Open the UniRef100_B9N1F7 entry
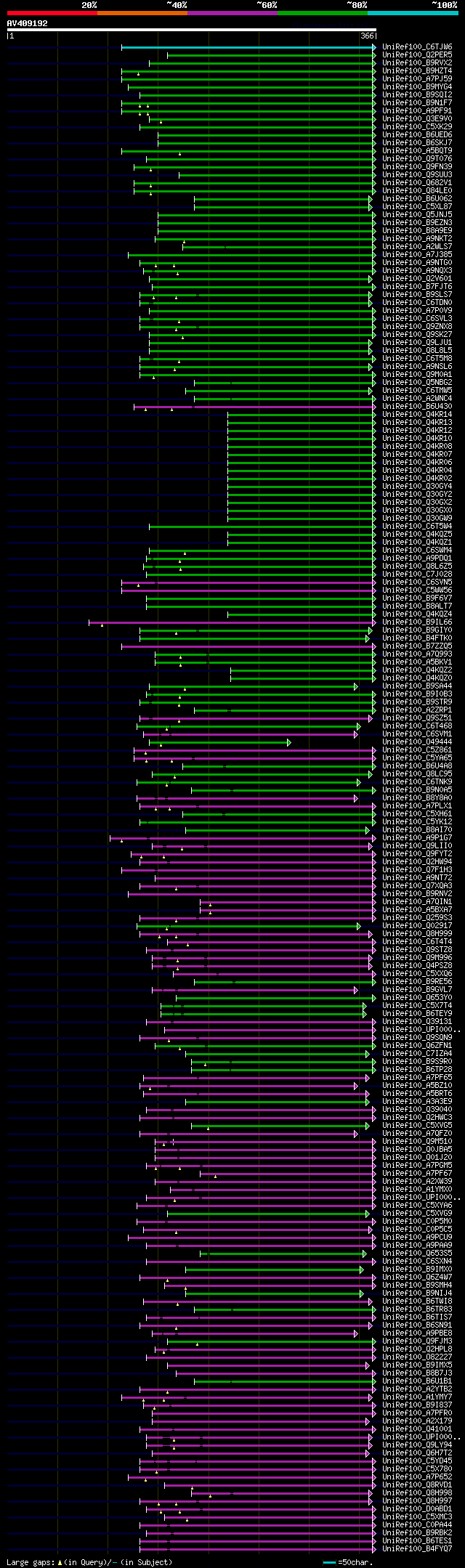Screen dimensions: 465x1568 coord(417,103)
